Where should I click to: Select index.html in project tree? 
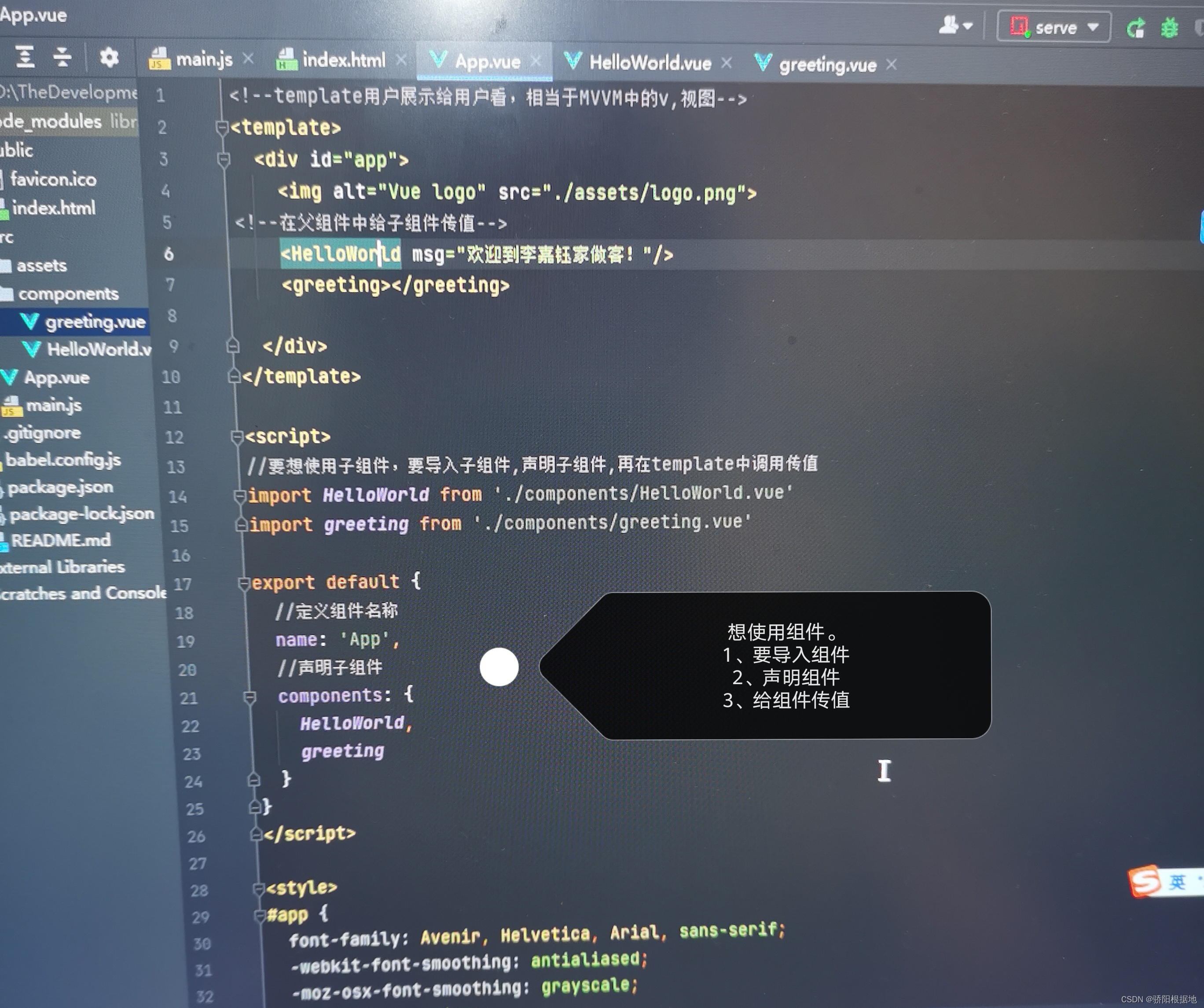click(x=48, y=208)
